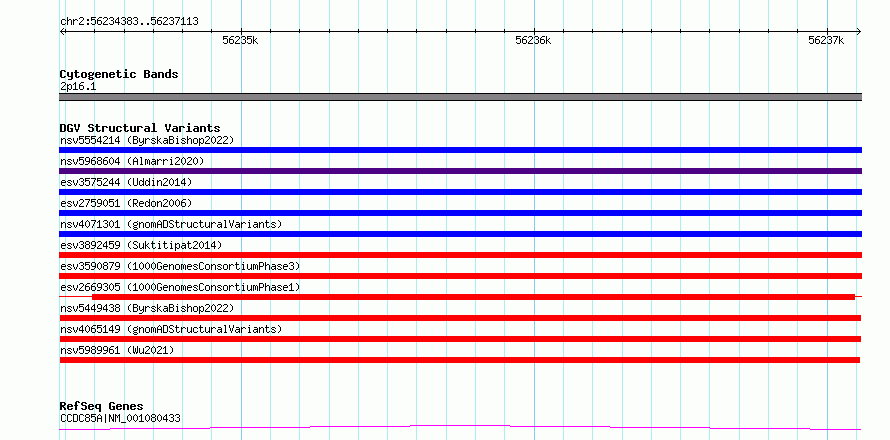Image resolution: width=890 pixels, height=440 pixels.
Task: Click the 56236k ruler tick label
Action: 534,40
